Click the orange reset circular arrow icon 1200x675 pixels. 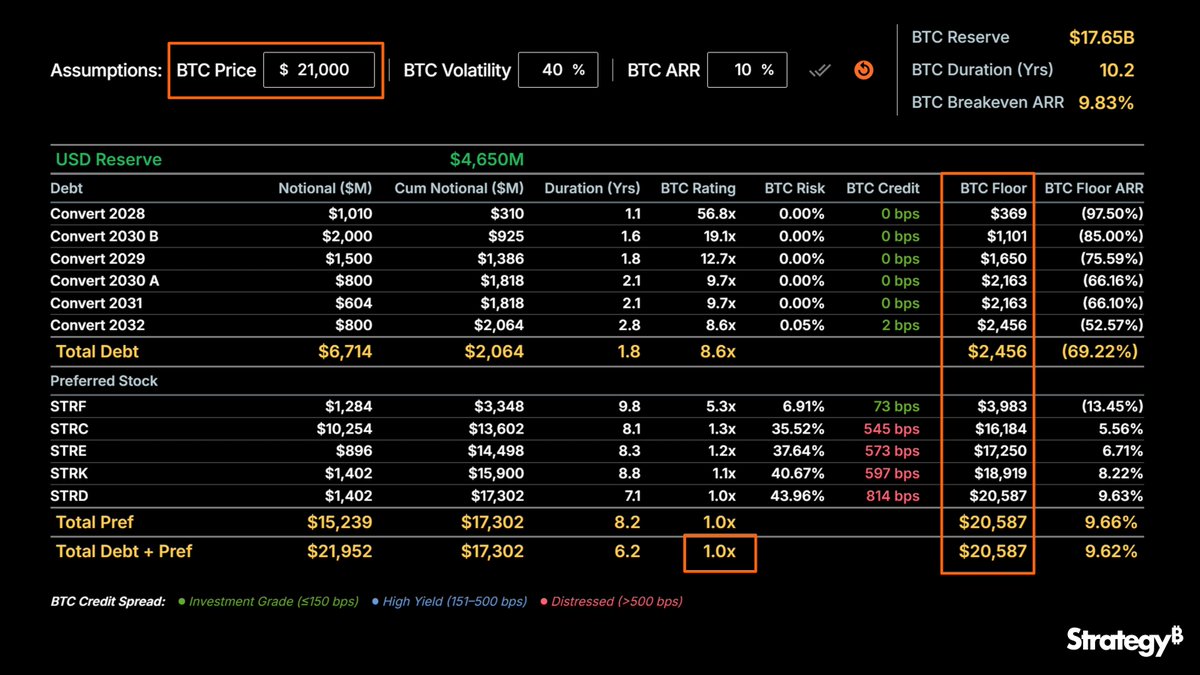coord(865,70)
